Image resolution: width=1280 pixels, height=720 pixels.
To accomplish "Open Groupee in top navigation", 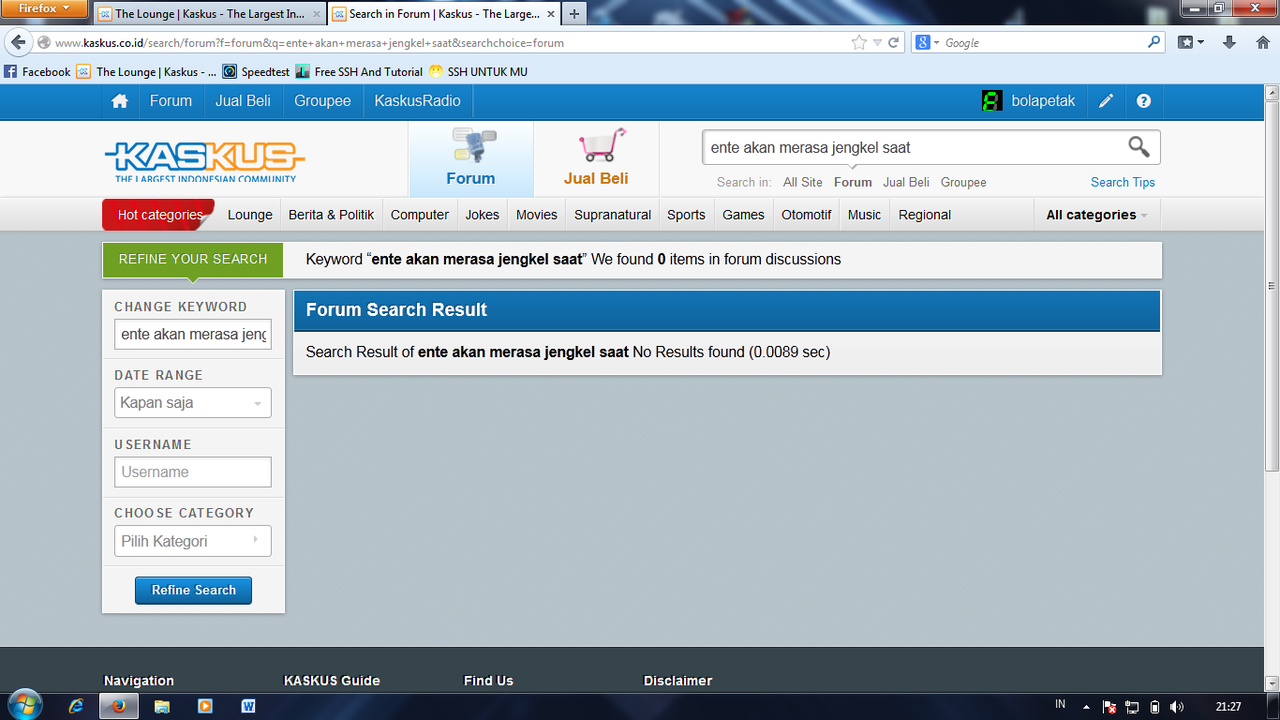I will pos(322,101).
